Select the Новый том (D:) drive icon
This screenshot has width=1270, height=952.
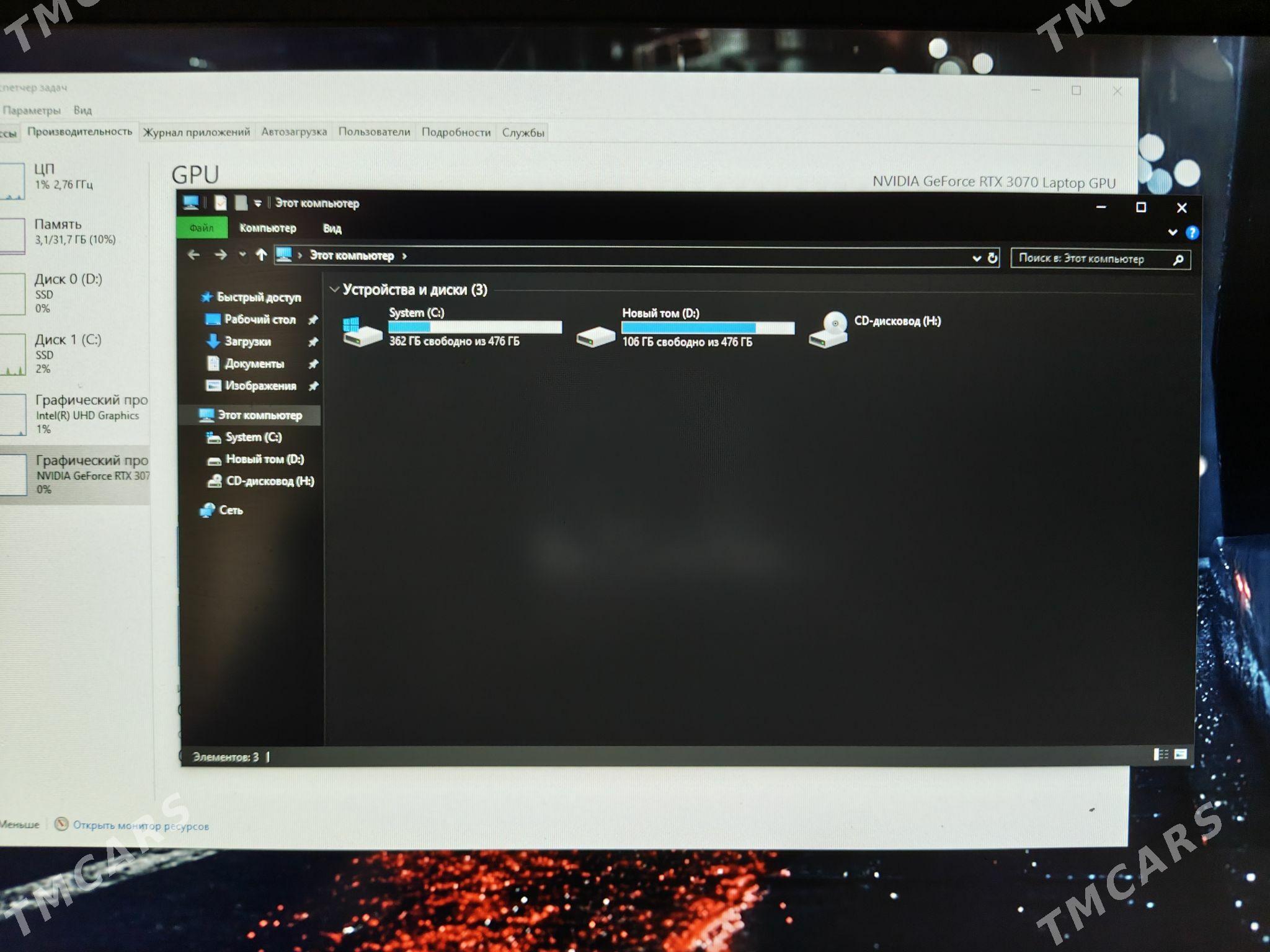tap(595, 337)
